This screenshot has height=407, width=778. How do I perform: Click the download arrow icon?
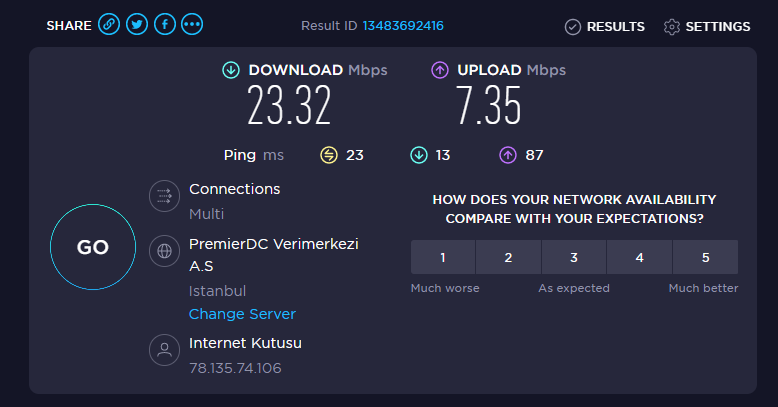[x=231, y=70]
